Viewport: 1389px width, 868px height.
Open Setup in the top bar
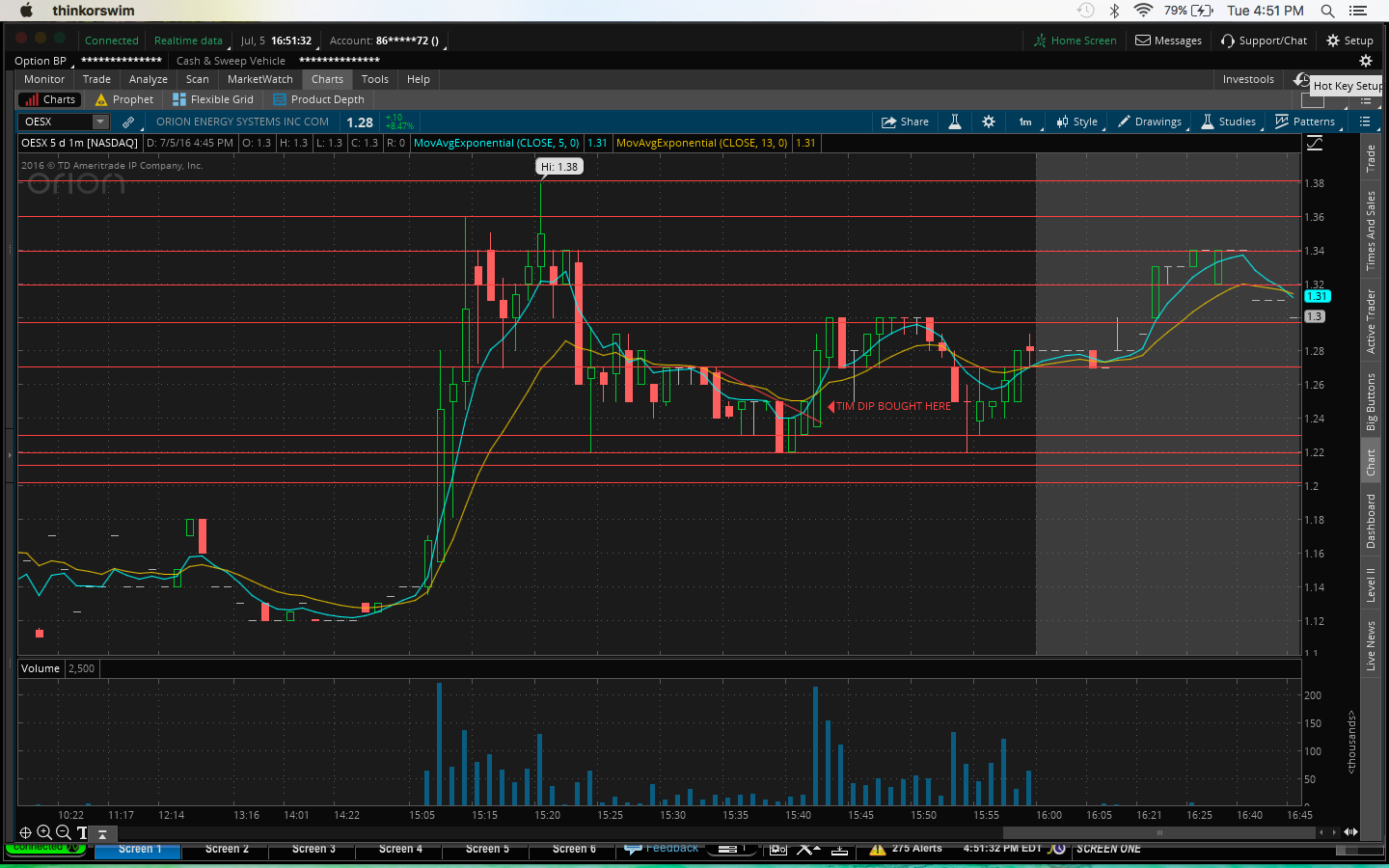tap(1349, 41)
